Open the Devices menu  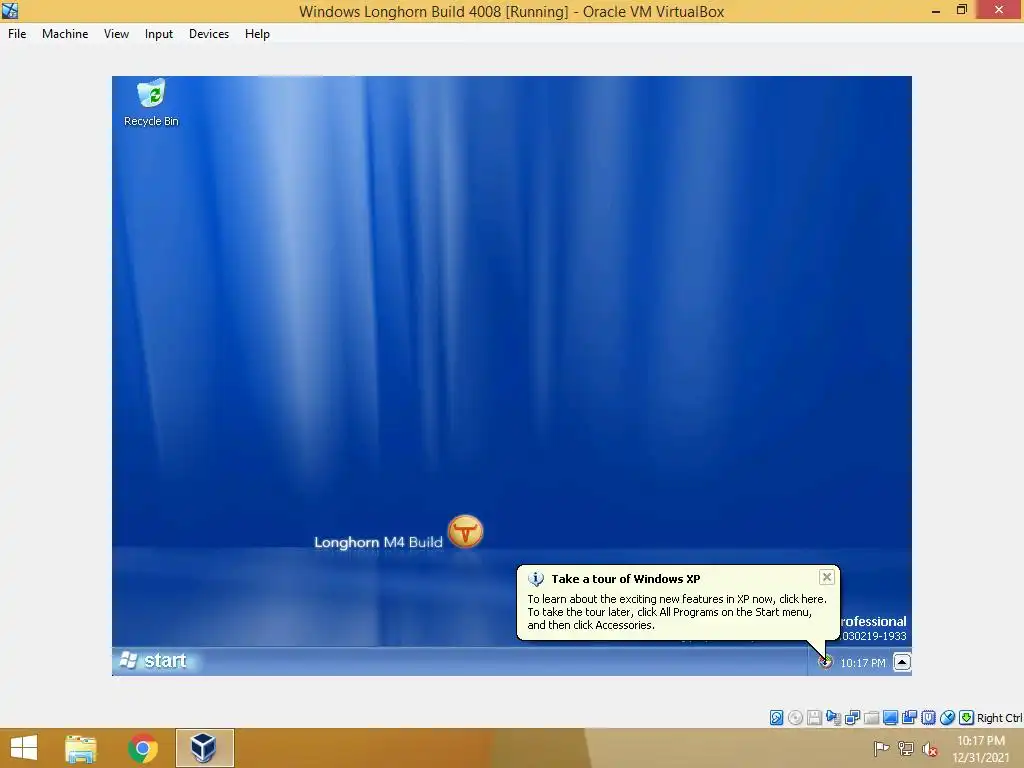(209, 34)
